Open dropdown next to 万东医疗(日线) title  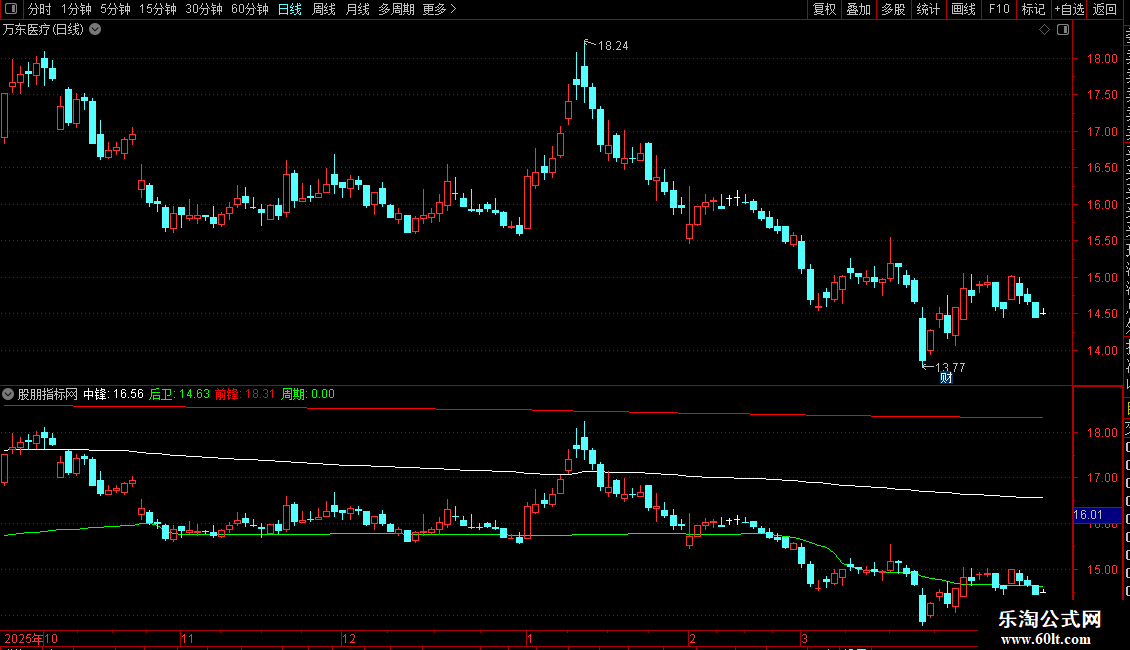click(95, 30)
